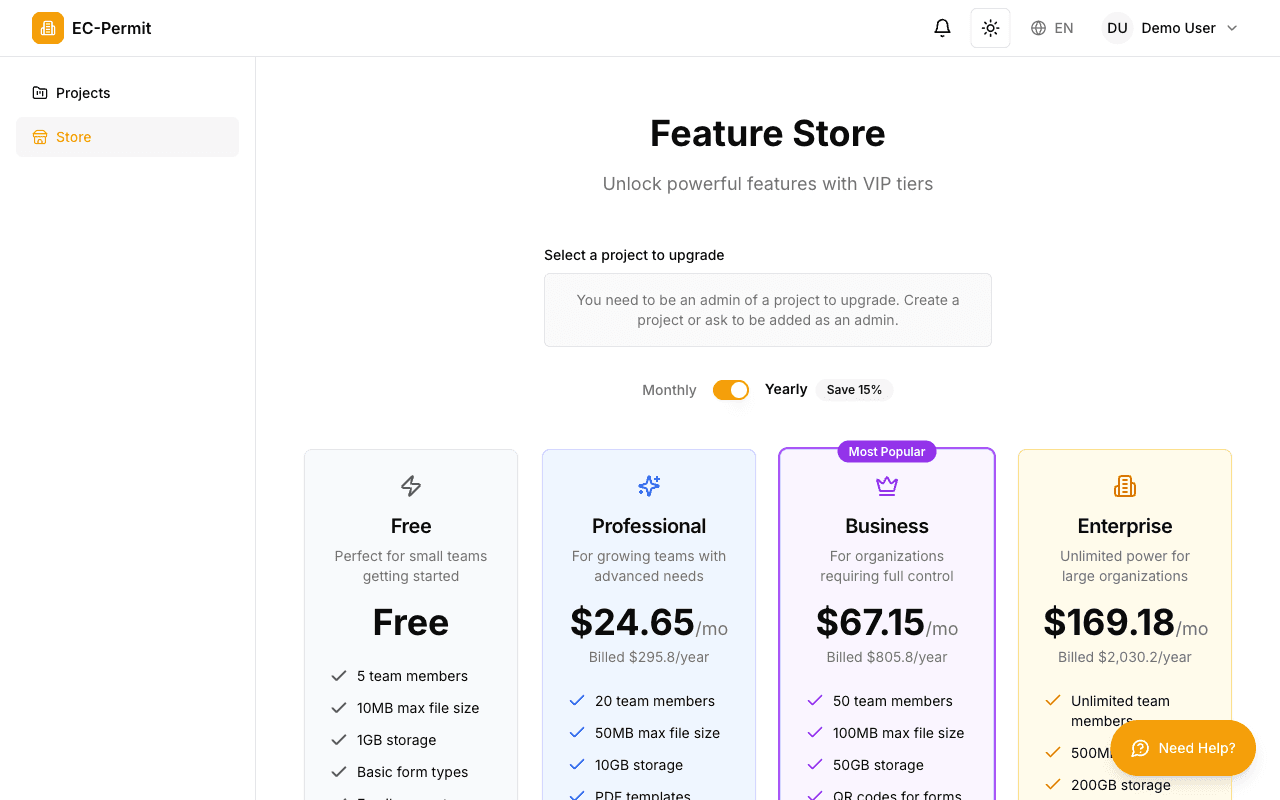The width and height of the screenshot is (1280, 800).
Task: Click the Store icon in sidebar
Action: (39, 137)
